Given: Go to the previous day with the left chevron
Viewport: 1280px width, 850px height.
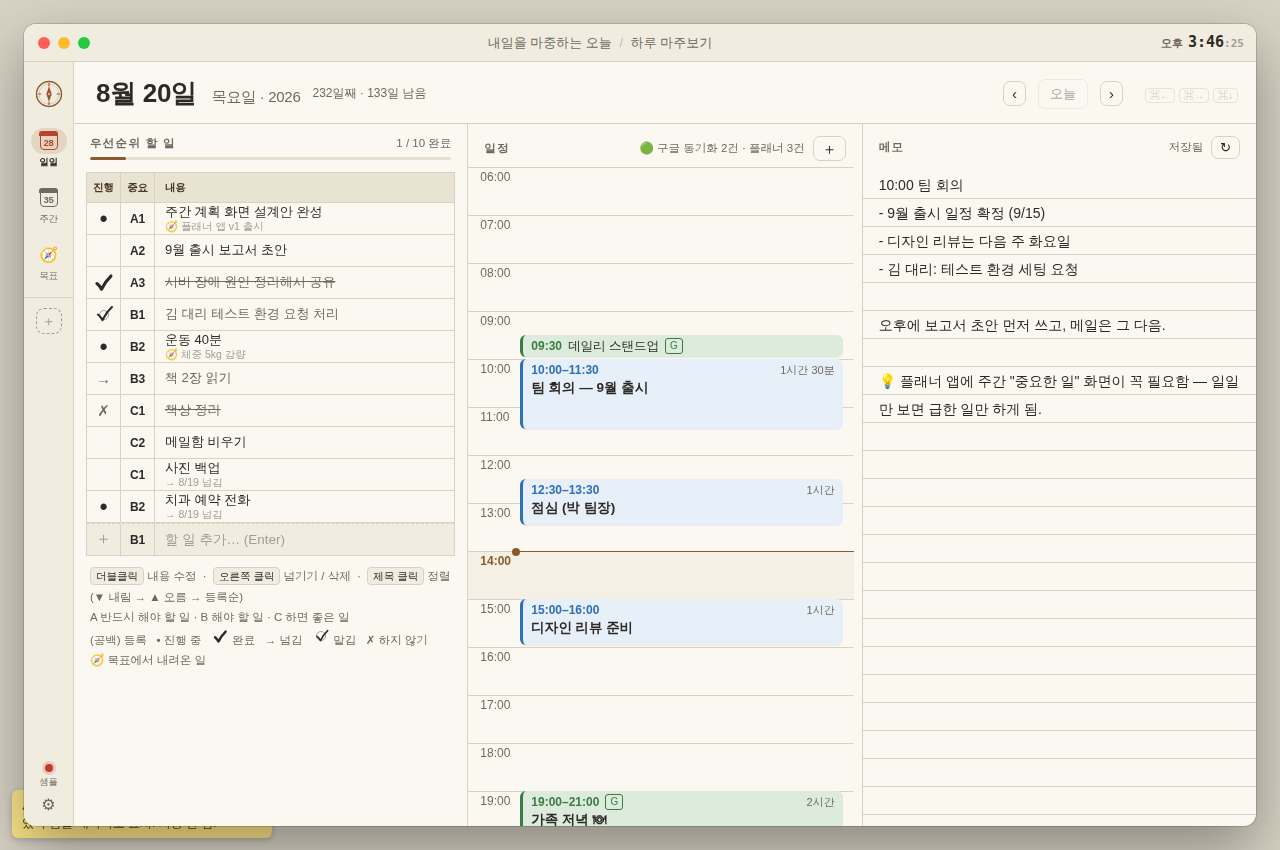Looking at the screenshot, I should 1014,94.
